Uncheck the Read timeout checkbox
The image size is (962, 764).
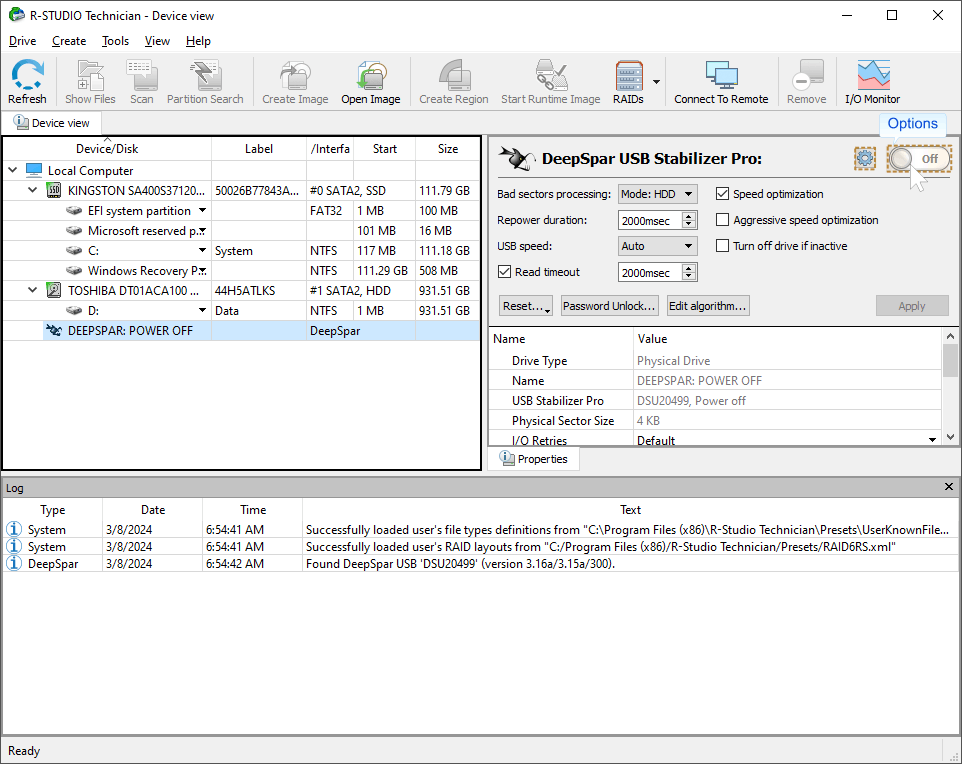point(504,272)
